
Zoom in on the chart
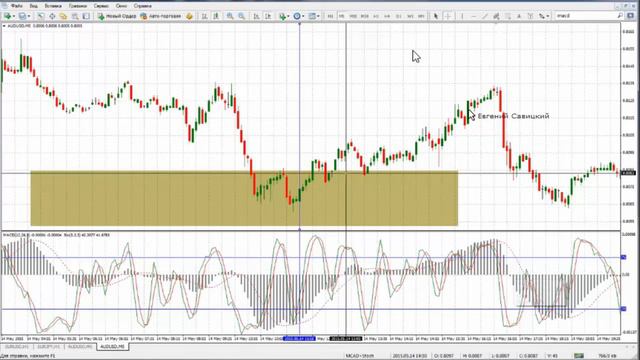tap(230, 16)
